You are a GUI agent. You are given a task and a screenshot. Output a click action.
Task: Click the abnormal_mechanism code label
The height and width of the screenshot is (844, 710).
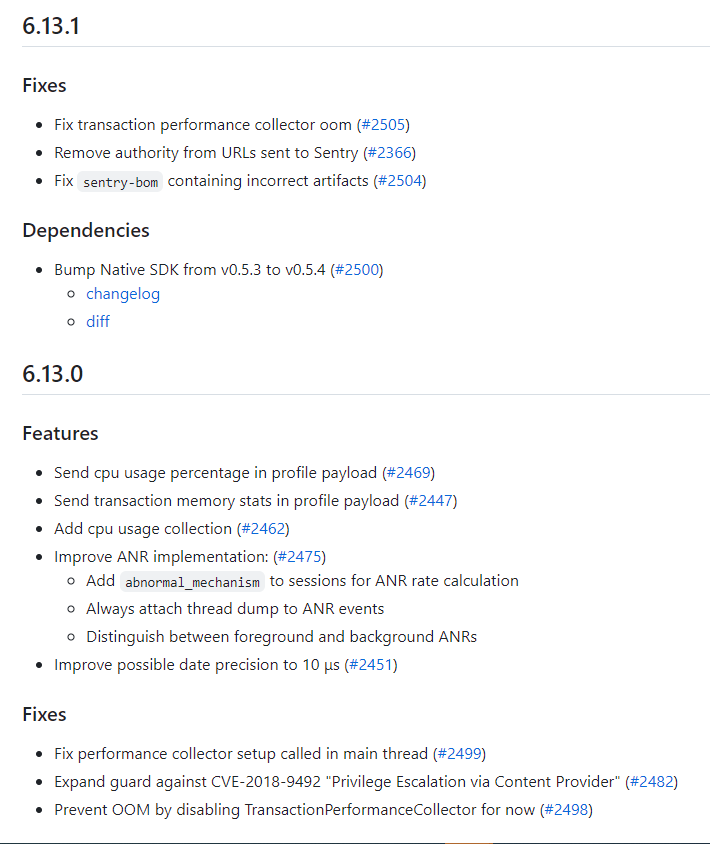point(192,582)
